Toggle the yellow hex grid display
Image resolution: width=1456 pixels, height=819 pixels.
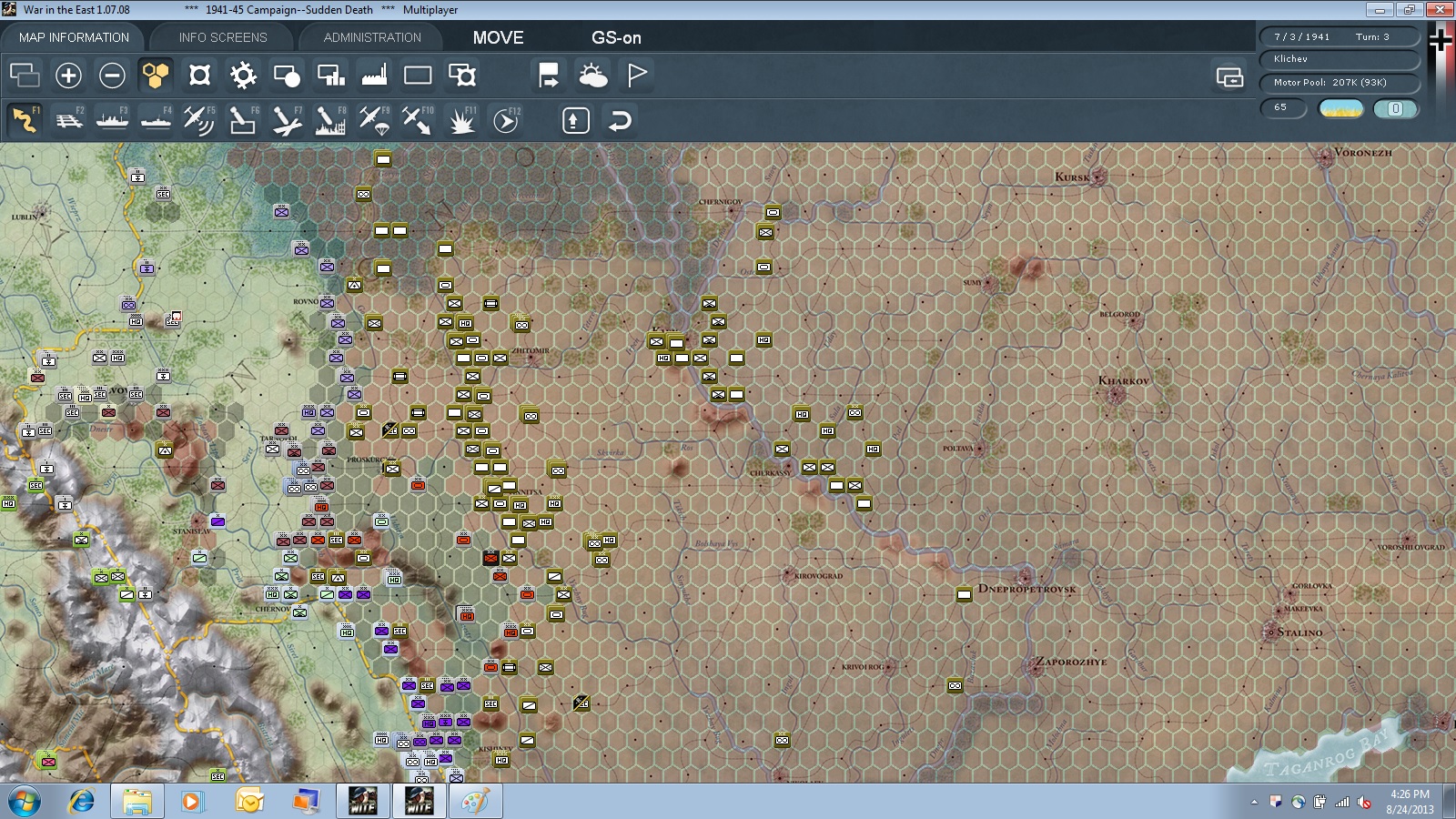click(156, 76)
